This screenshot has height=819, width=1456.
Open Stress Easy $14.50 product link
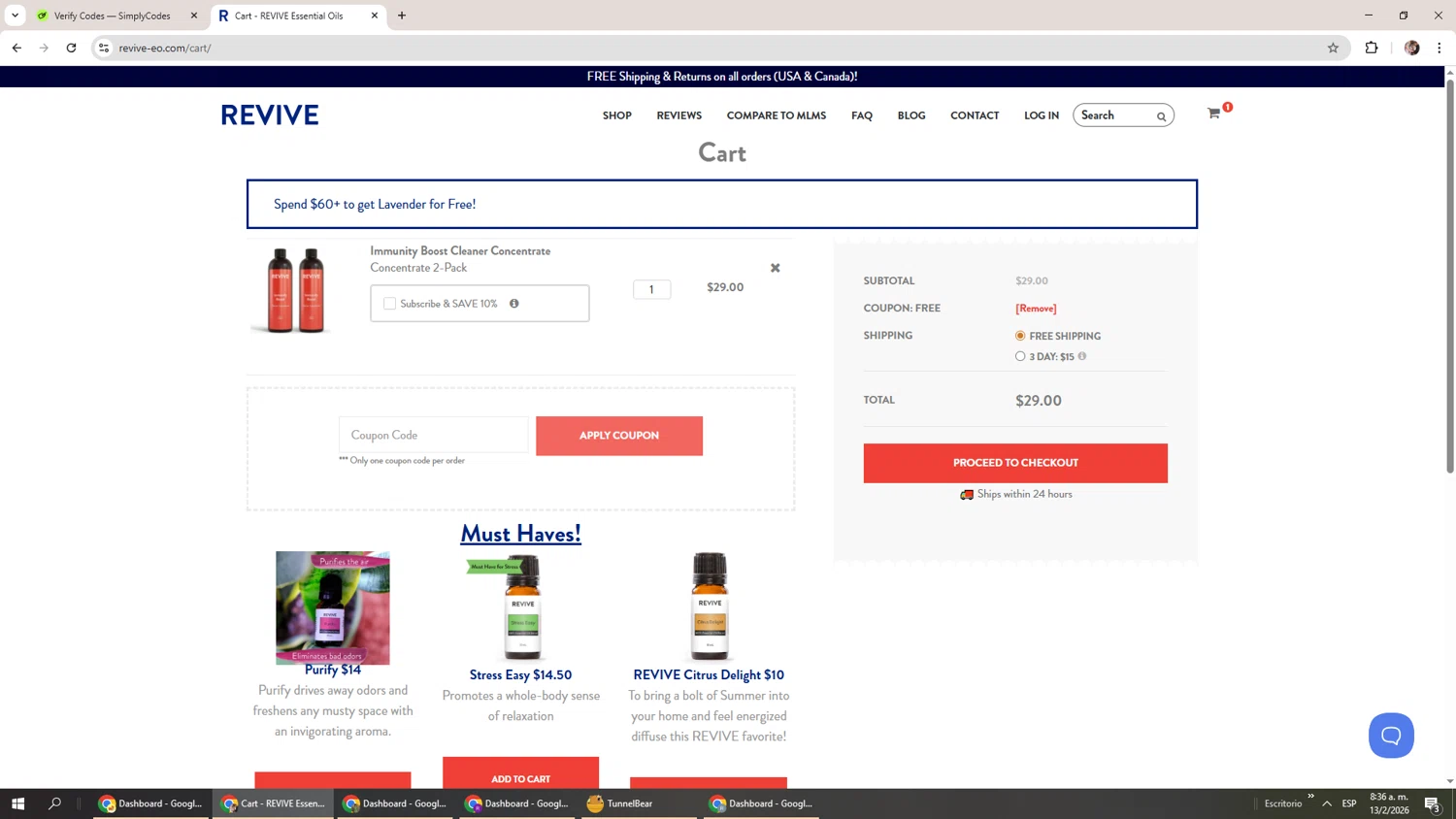(x=520, y=675)
